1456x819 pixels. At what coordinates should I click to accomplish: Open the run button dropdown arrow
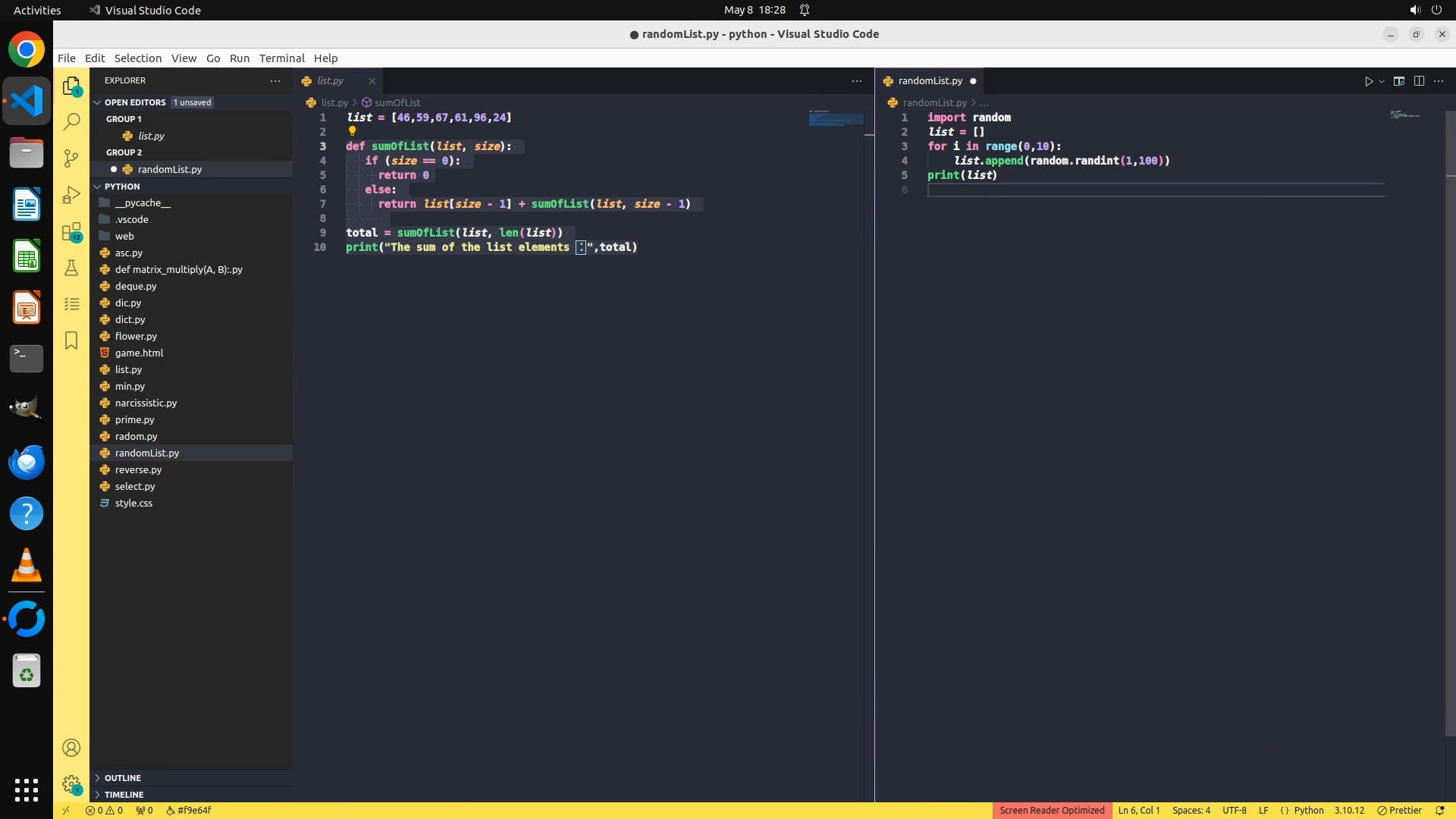tap(1382, 81)
